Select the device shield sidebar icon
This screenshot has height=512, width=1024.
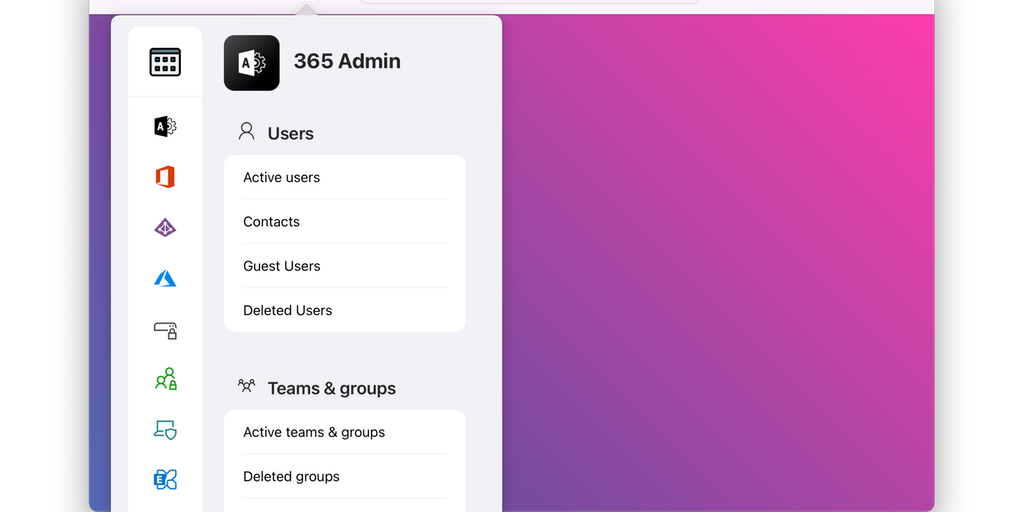click(x=165, y=430)
